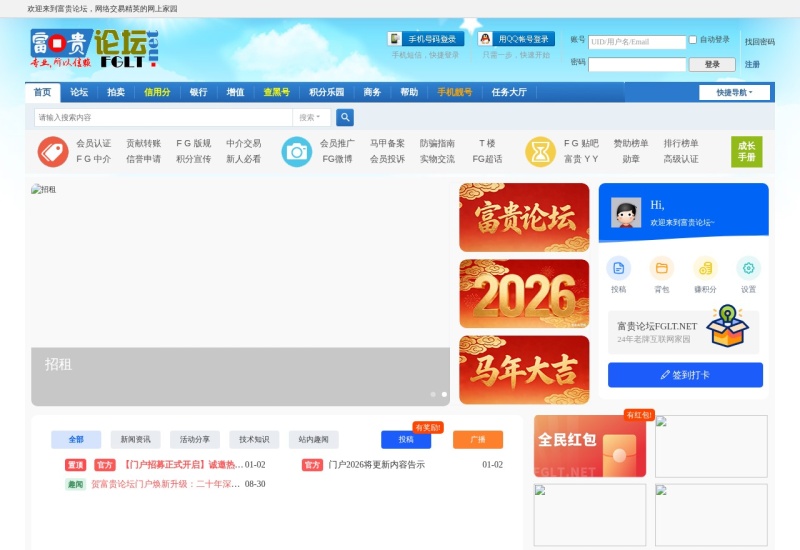The width and height of the screenshot is (800, 550).
Task: Open the 信用分 menu item
Action: coord(157,92)
